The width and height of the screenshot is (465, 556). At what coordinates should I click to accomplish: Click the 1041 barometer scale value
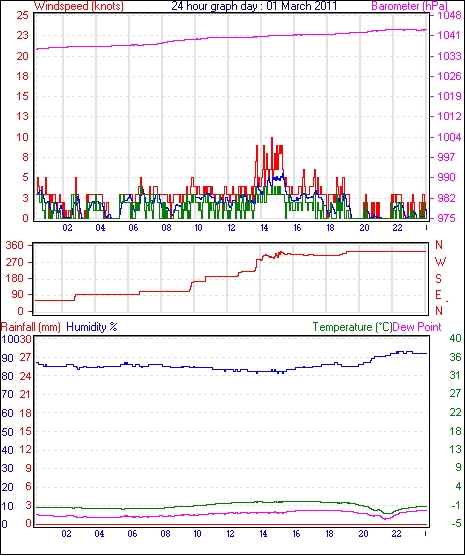[450, 35]
